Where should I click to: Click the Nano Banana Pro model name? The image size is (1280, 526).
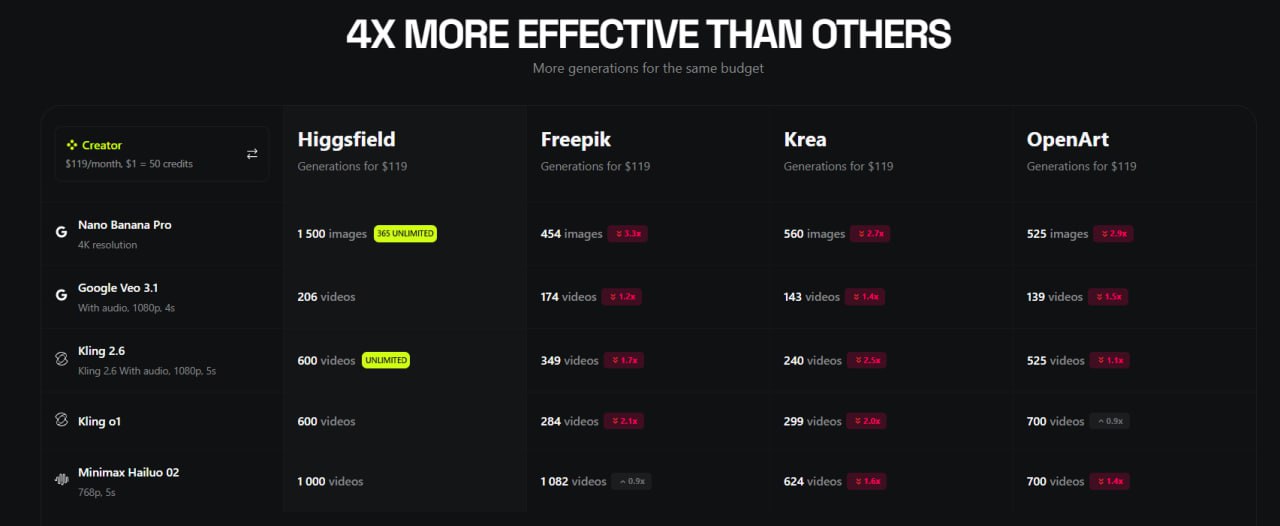(x=125, y=225)
